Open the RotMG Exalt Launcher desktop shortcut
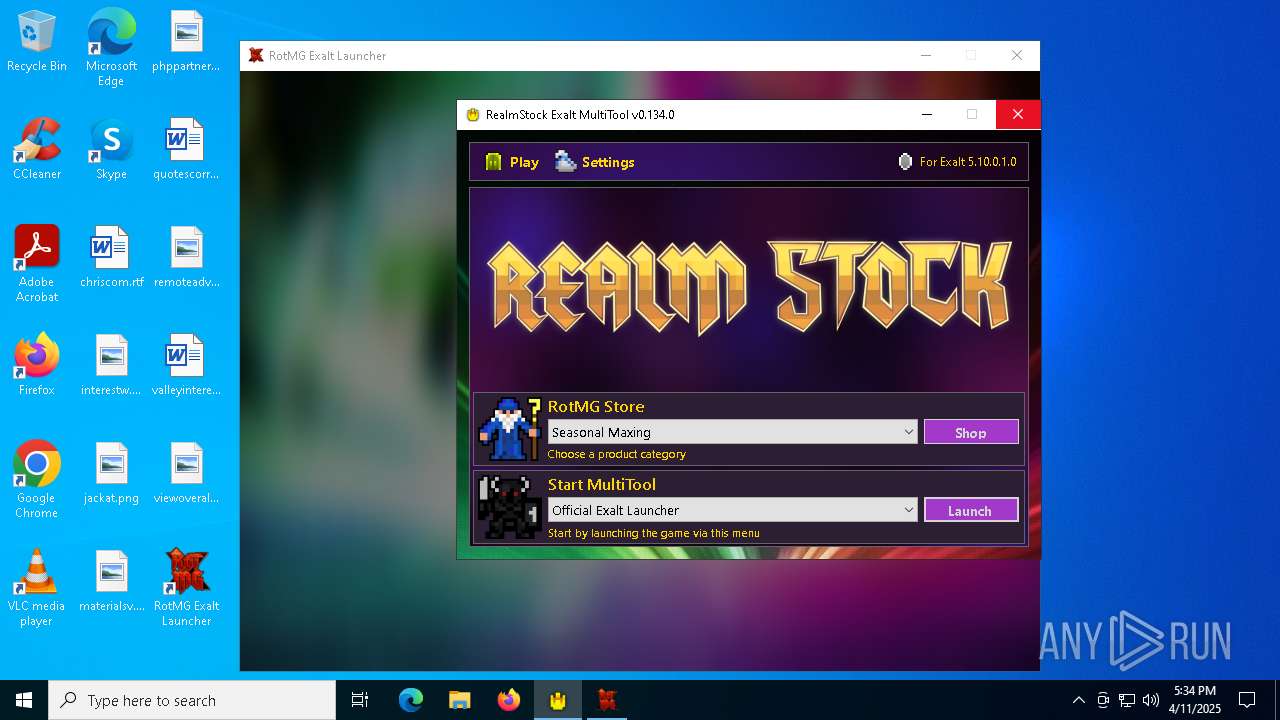The width and height of the screenshot is (1280, 720). point(186,588)
